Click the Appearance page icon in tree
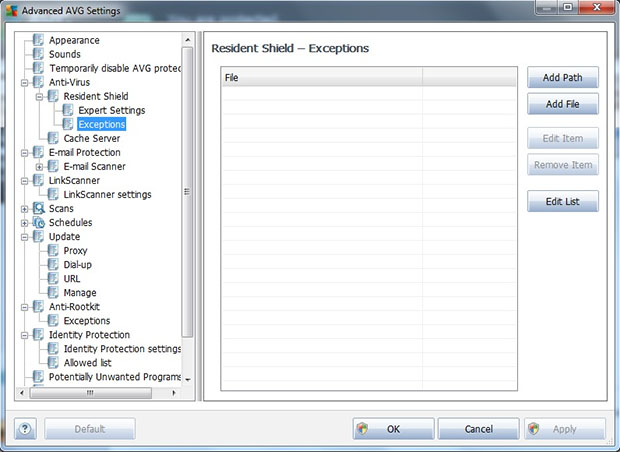The width and height of the screenshot is (620, 452). 38,40
